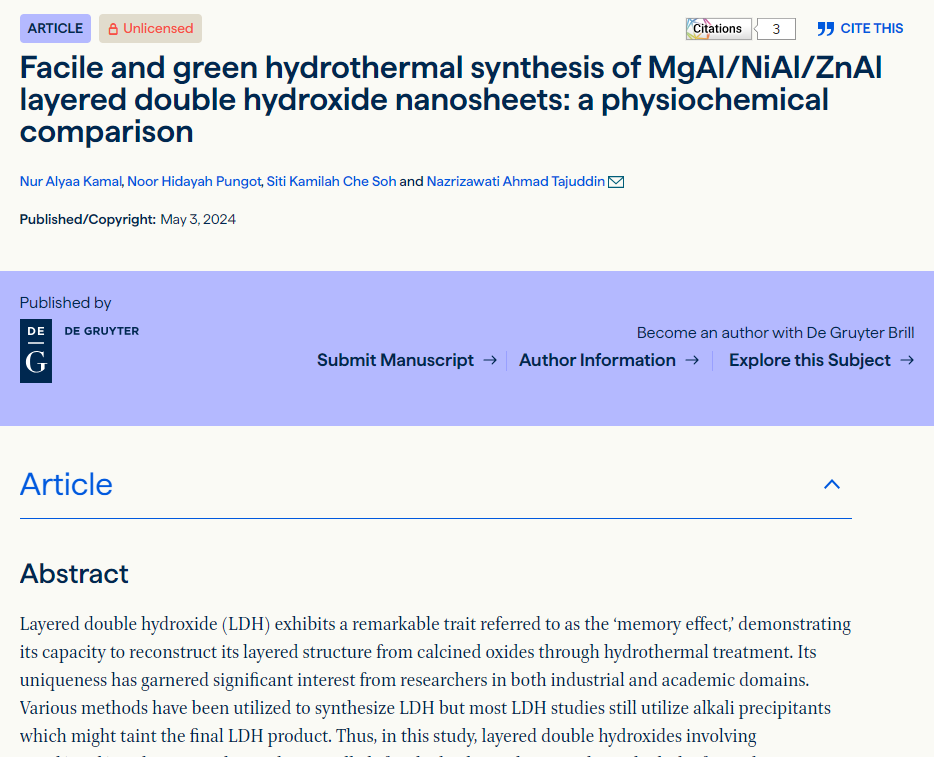Image resolution: width=934 pixels, height=757 pixels.
Task: Open author Siti Kamilah Che Soh link
Action: coord(331,182)
